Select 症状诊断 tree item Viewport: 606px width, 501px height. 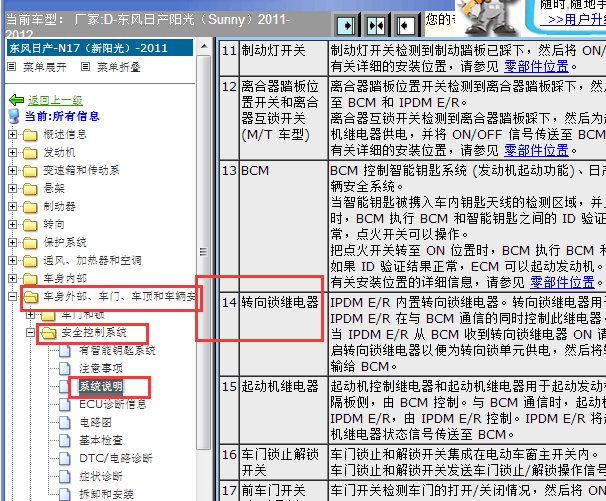101,476
